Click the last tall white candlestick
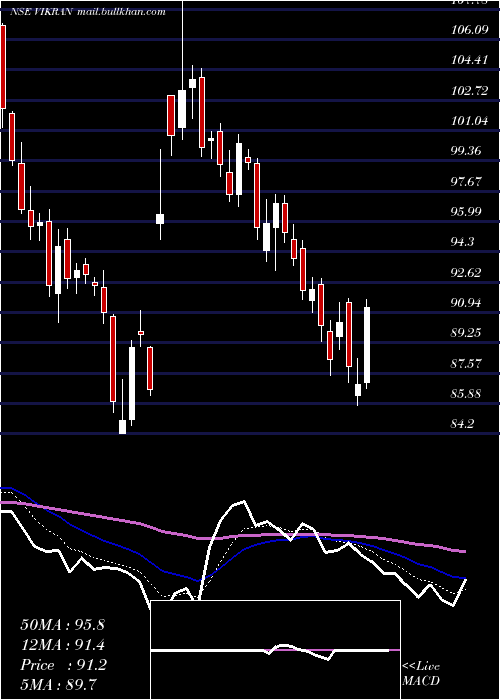The image size is (500, 700). (x=367, y=345)
